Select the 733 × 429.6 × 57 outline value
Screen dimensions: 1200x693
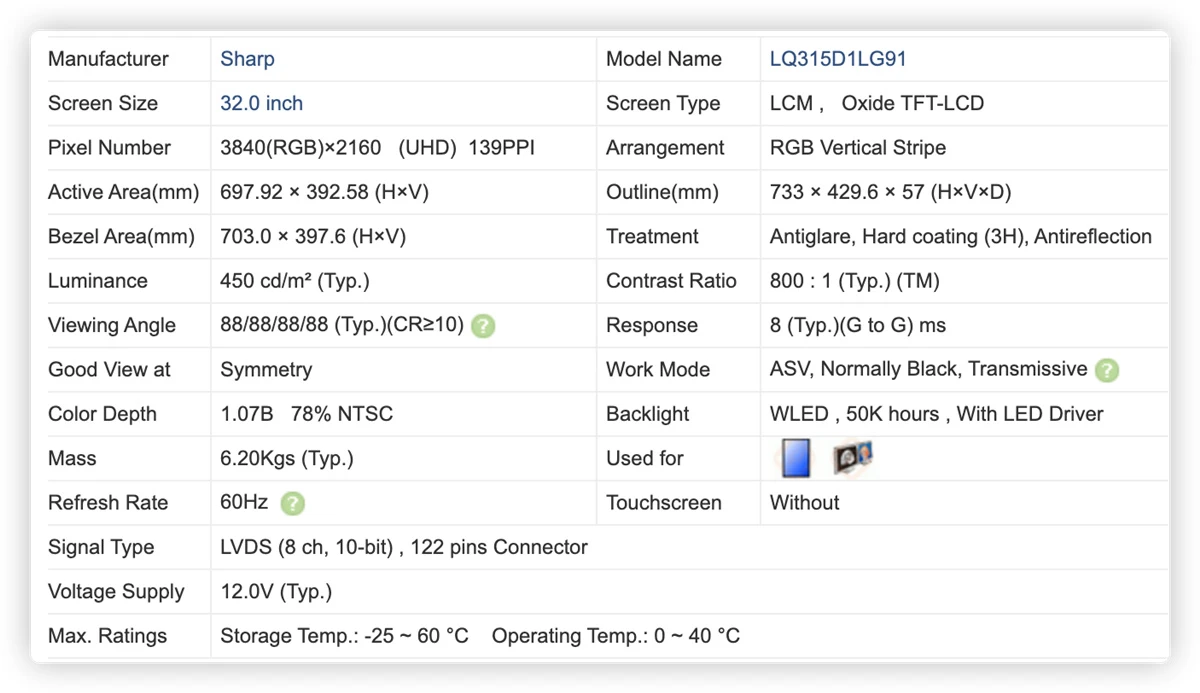[x=891, y=192]
